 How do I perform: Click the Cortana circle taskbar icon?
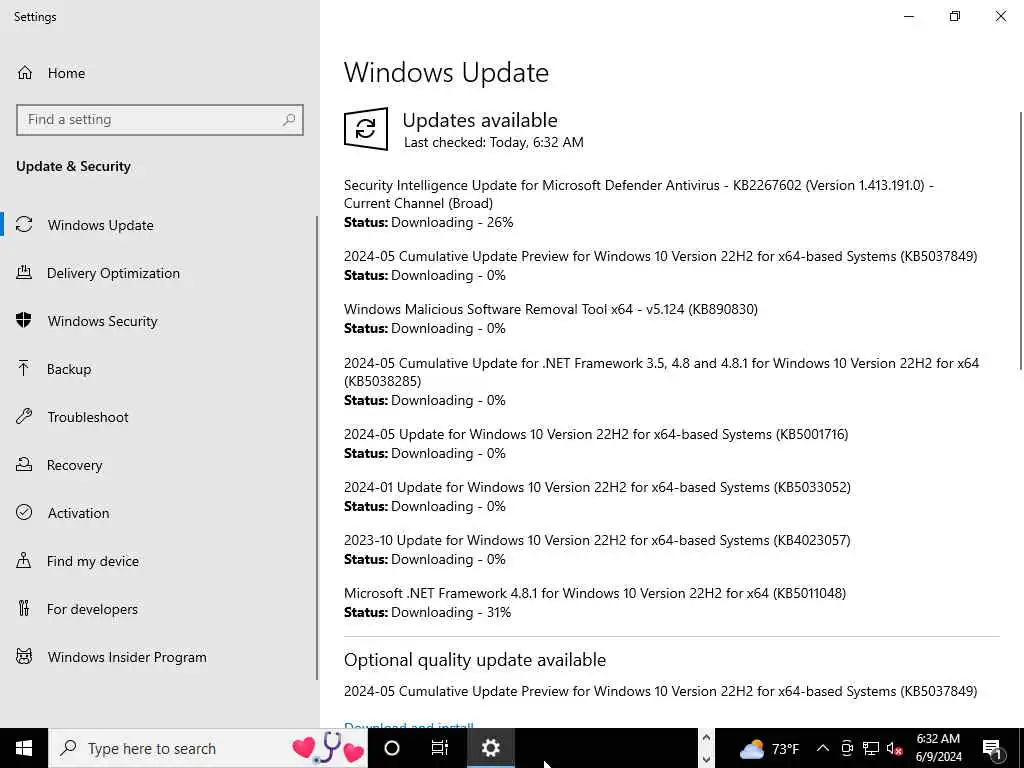pos(392,748)
